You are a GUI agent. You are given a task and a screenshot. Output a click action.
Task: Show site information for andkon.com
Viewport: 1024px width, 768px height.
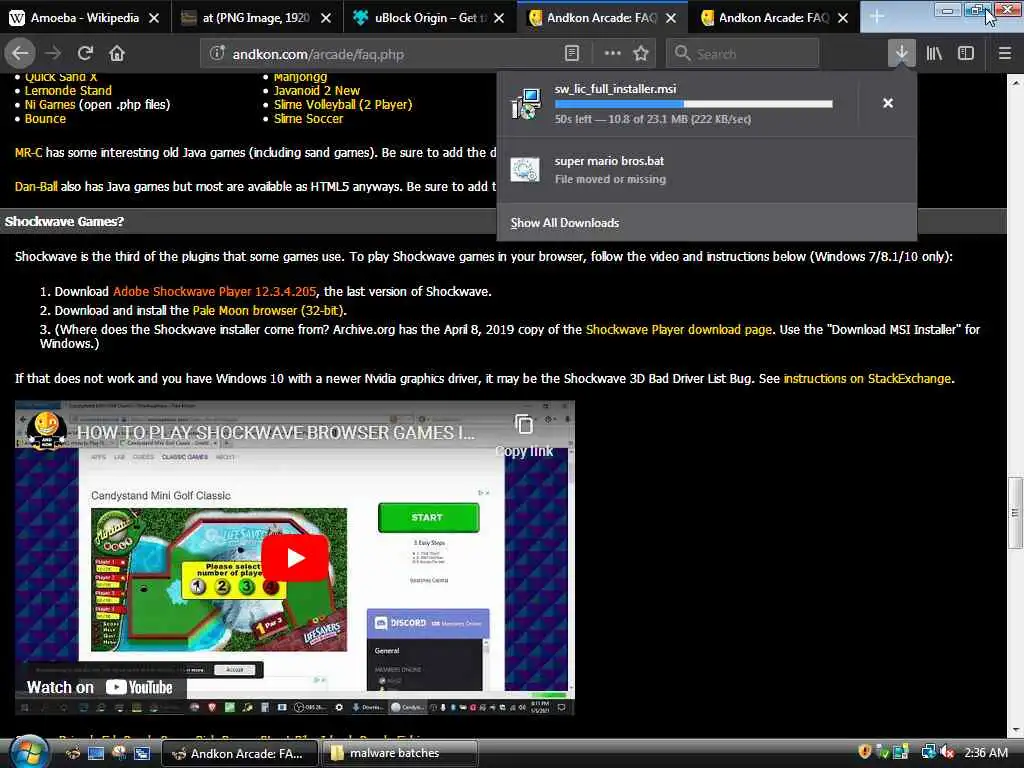(x=217, y=54)
